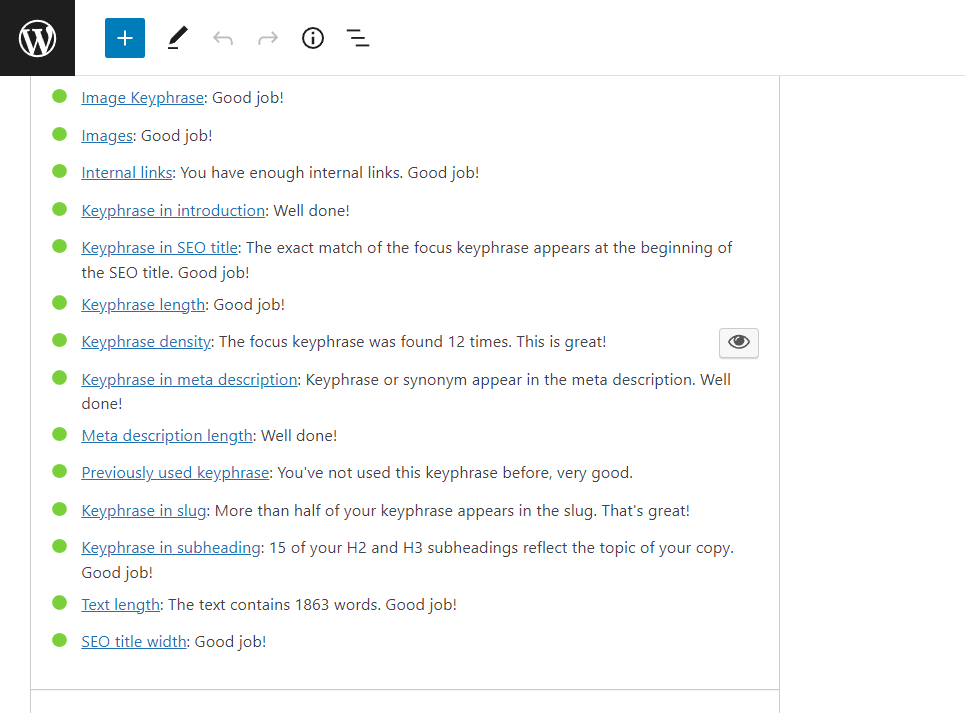Open the Meta description length link
This screenshot has height=713, width=965.
tap(166, 435)
